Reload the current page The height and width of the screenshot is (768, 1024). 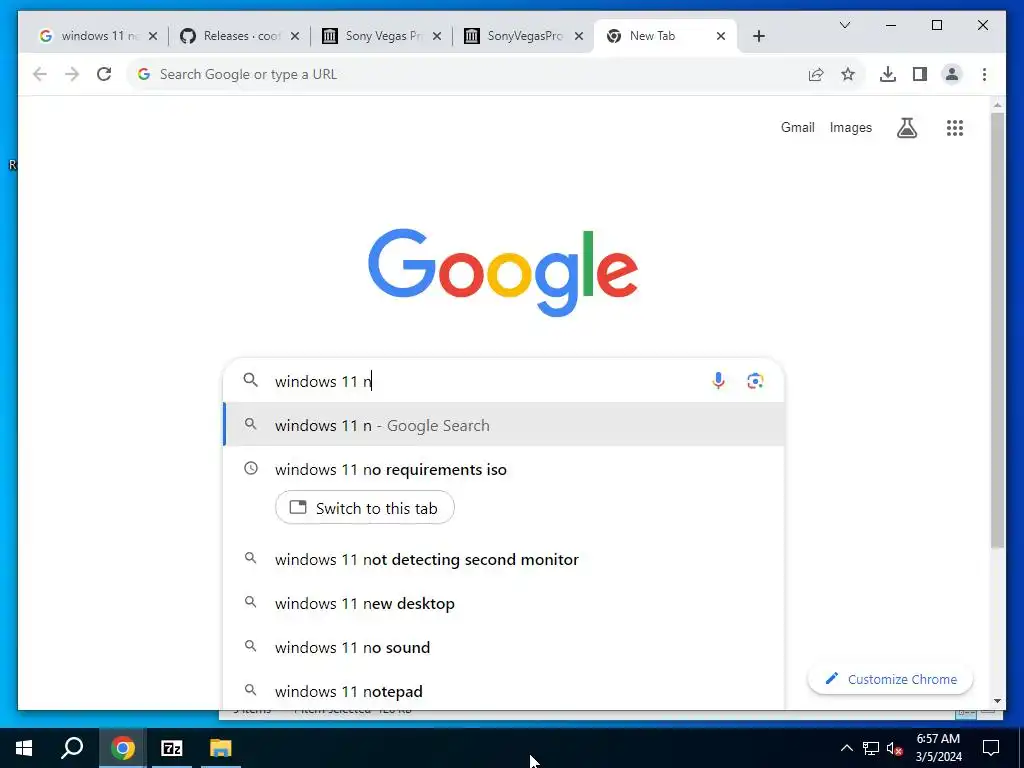pos(104,74)
